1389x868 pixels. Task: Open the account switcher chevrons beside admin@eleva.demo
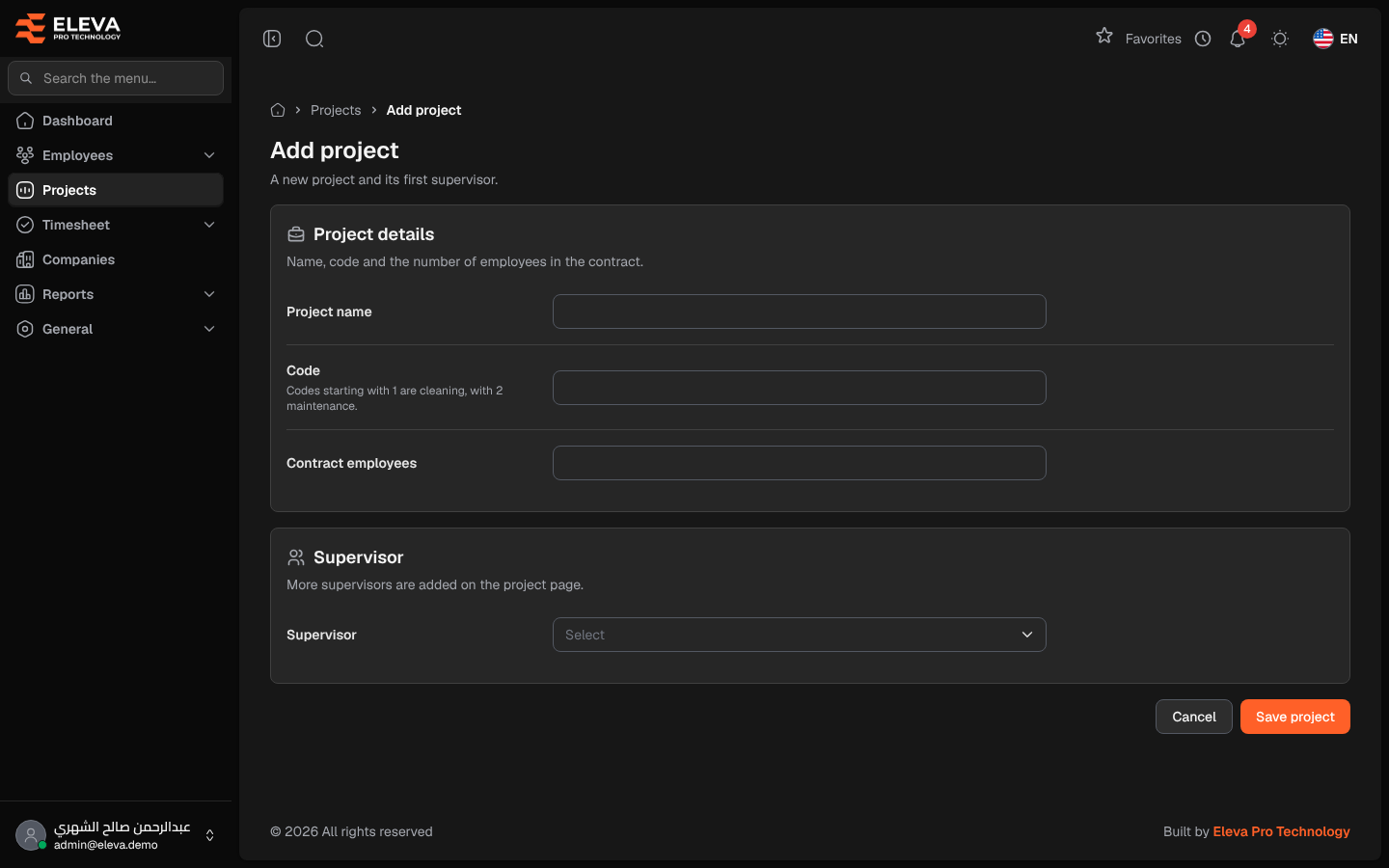coord(209,835)
